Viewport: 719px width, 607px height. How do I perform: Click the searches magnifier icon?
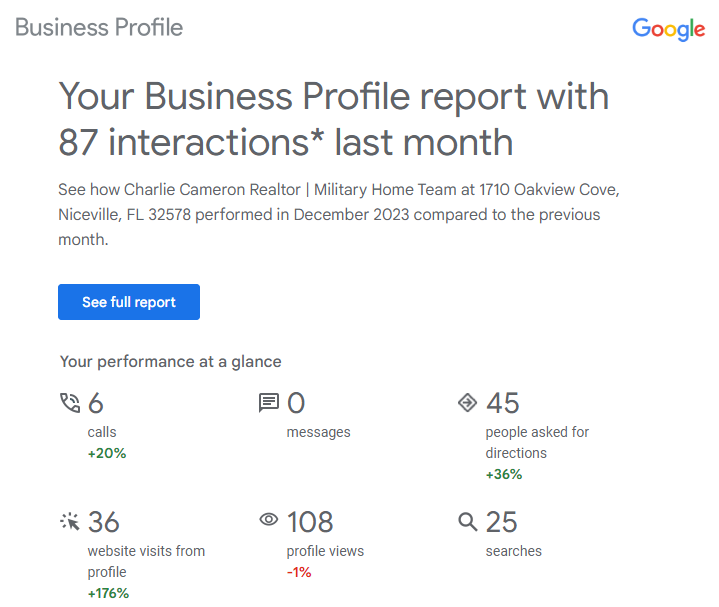point(467,521)
